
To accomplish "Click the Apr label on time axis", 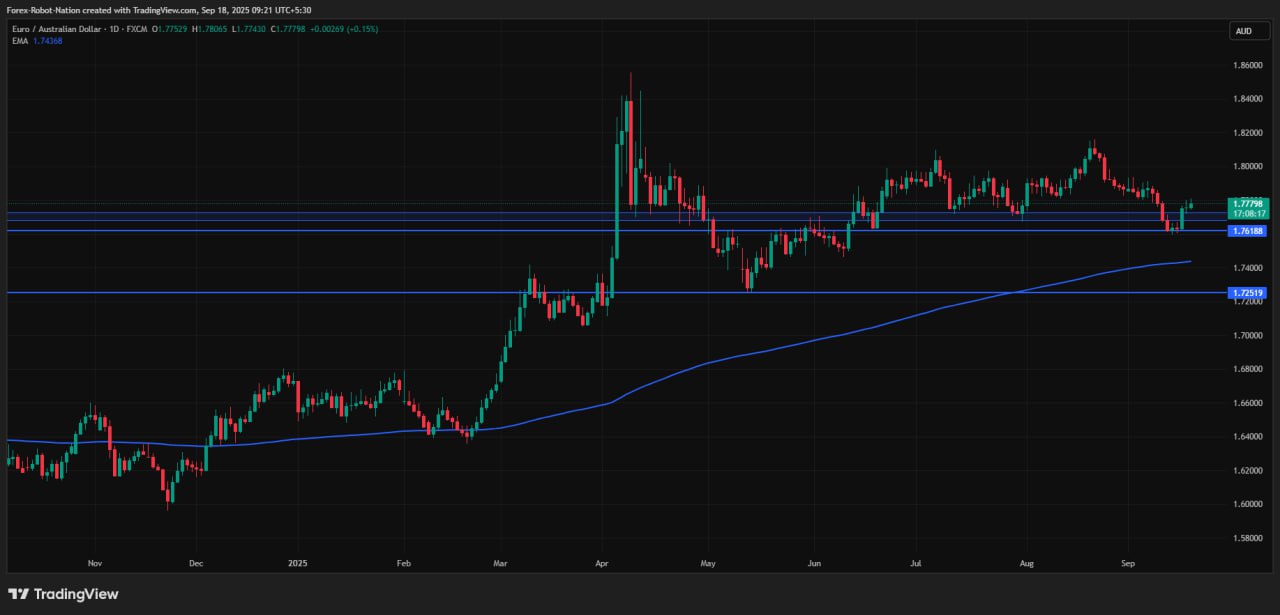I will (602, 563).
